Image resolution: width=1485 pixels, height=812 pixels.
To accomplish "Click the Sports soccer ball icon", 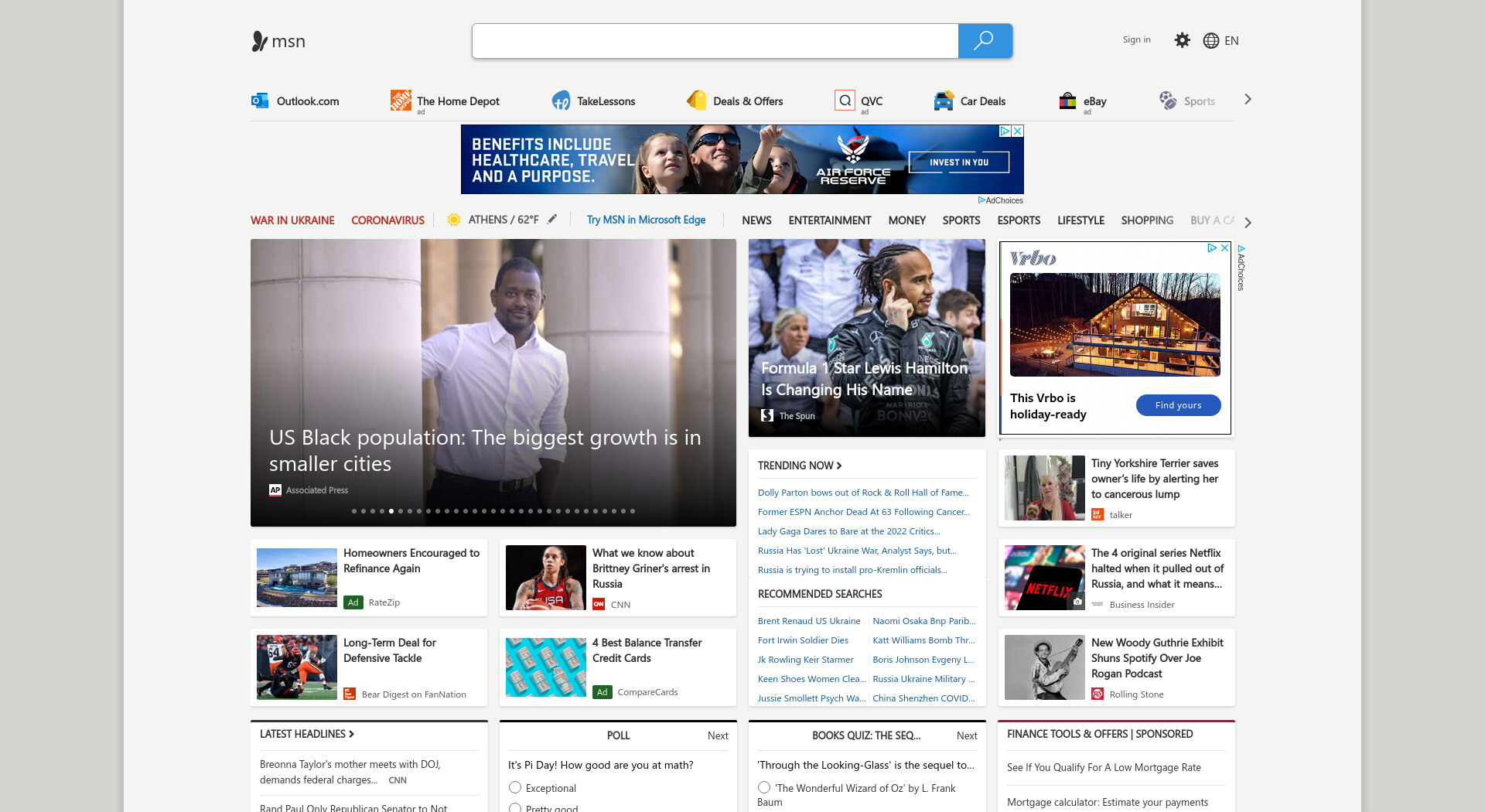I will (x=1168, y=101).
